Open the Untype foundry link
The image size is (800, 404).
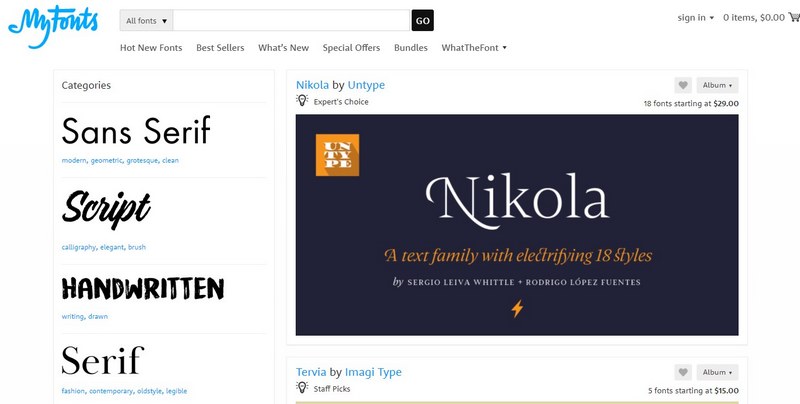[x=366, y=85]
